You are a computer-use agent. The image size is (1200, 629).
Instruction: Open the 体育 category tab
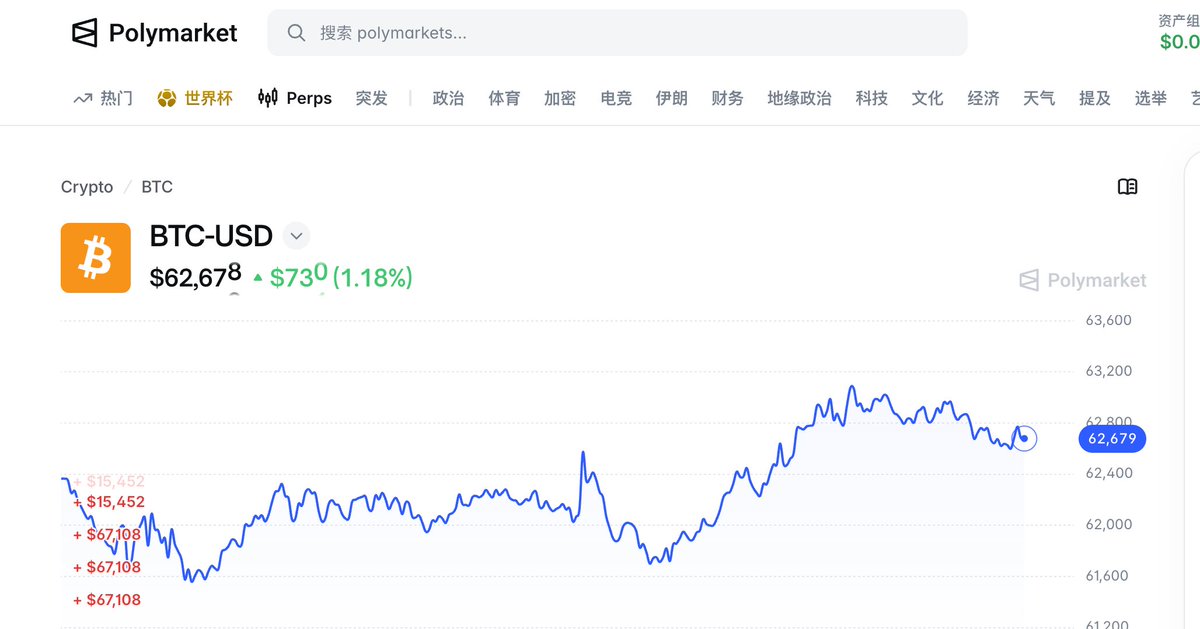pyautogui.click(x=504, y=98)
